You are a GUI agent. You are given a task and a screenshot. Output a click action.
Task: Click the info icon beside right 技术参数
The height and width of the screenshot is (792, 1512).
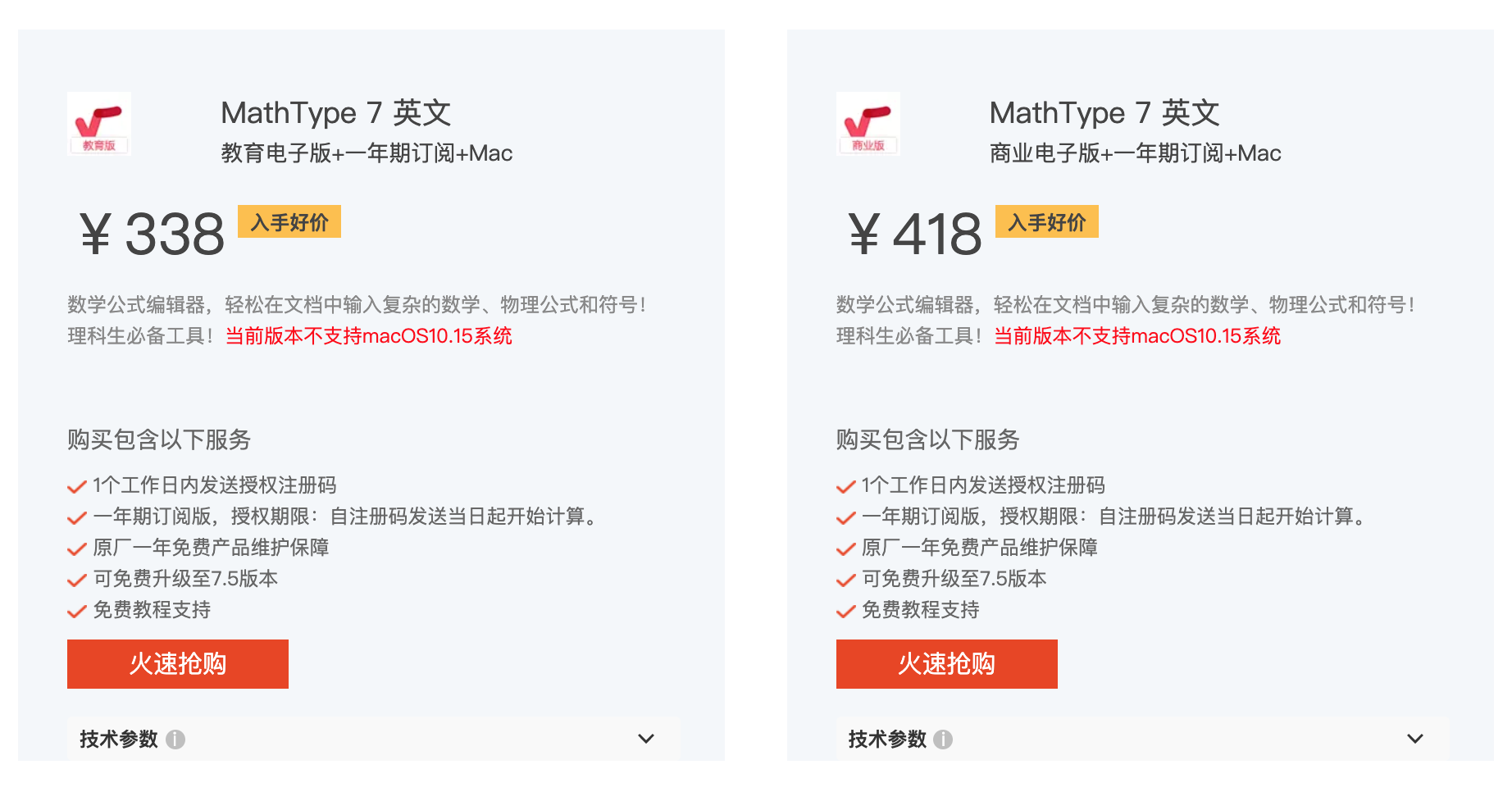[943, 740]
